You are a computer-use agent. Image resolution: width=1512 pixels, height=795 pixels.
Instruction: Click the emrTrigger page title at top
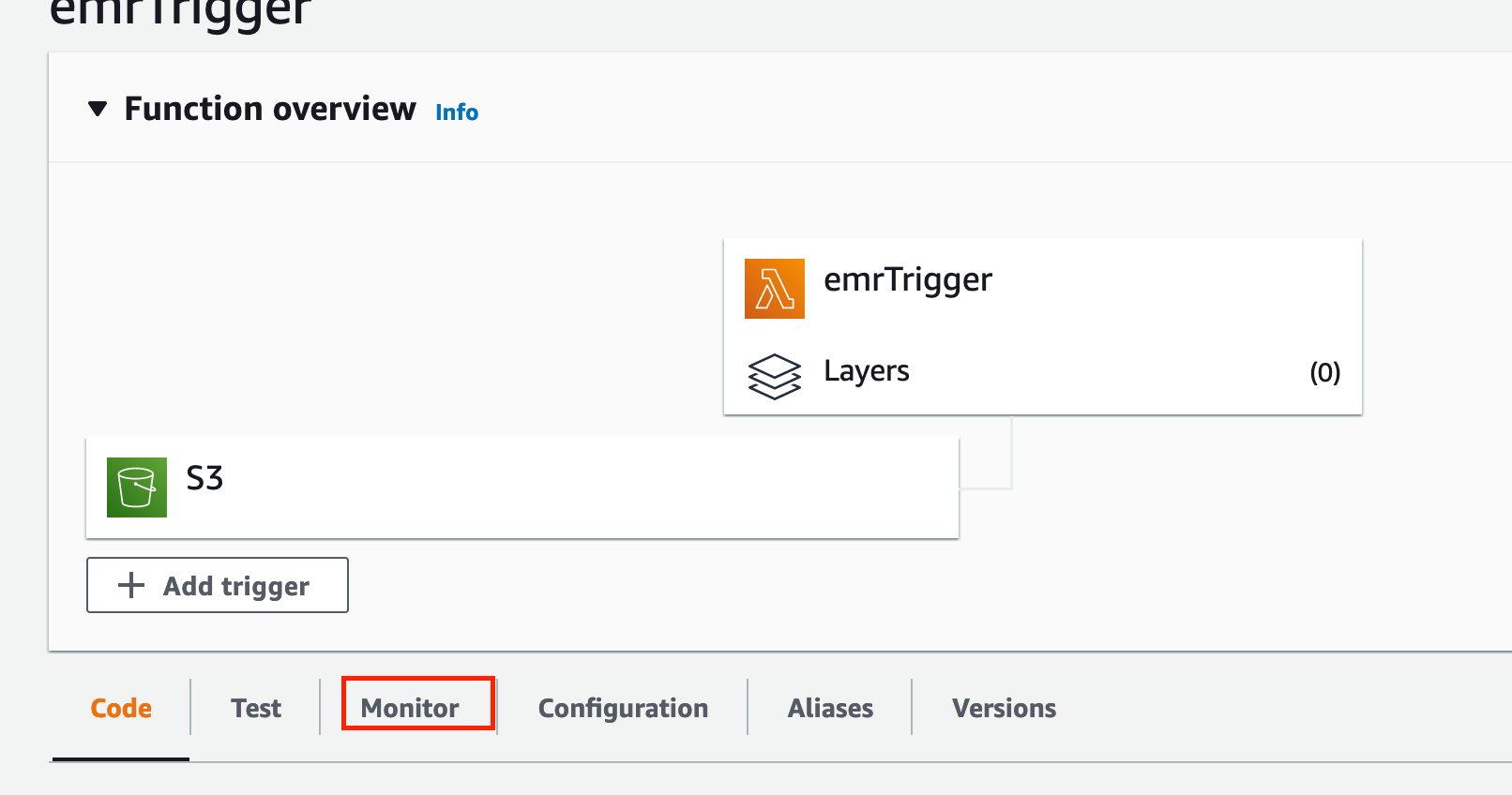tap(179, 13)
